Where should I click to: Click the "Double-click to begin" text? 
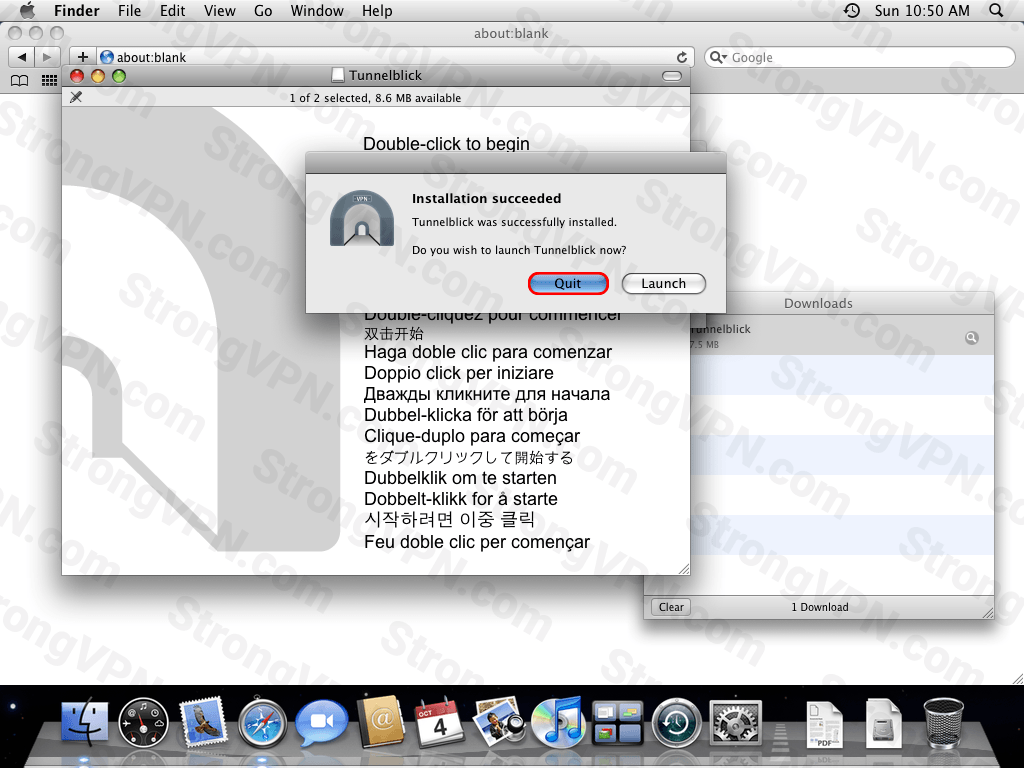(446, 144)
